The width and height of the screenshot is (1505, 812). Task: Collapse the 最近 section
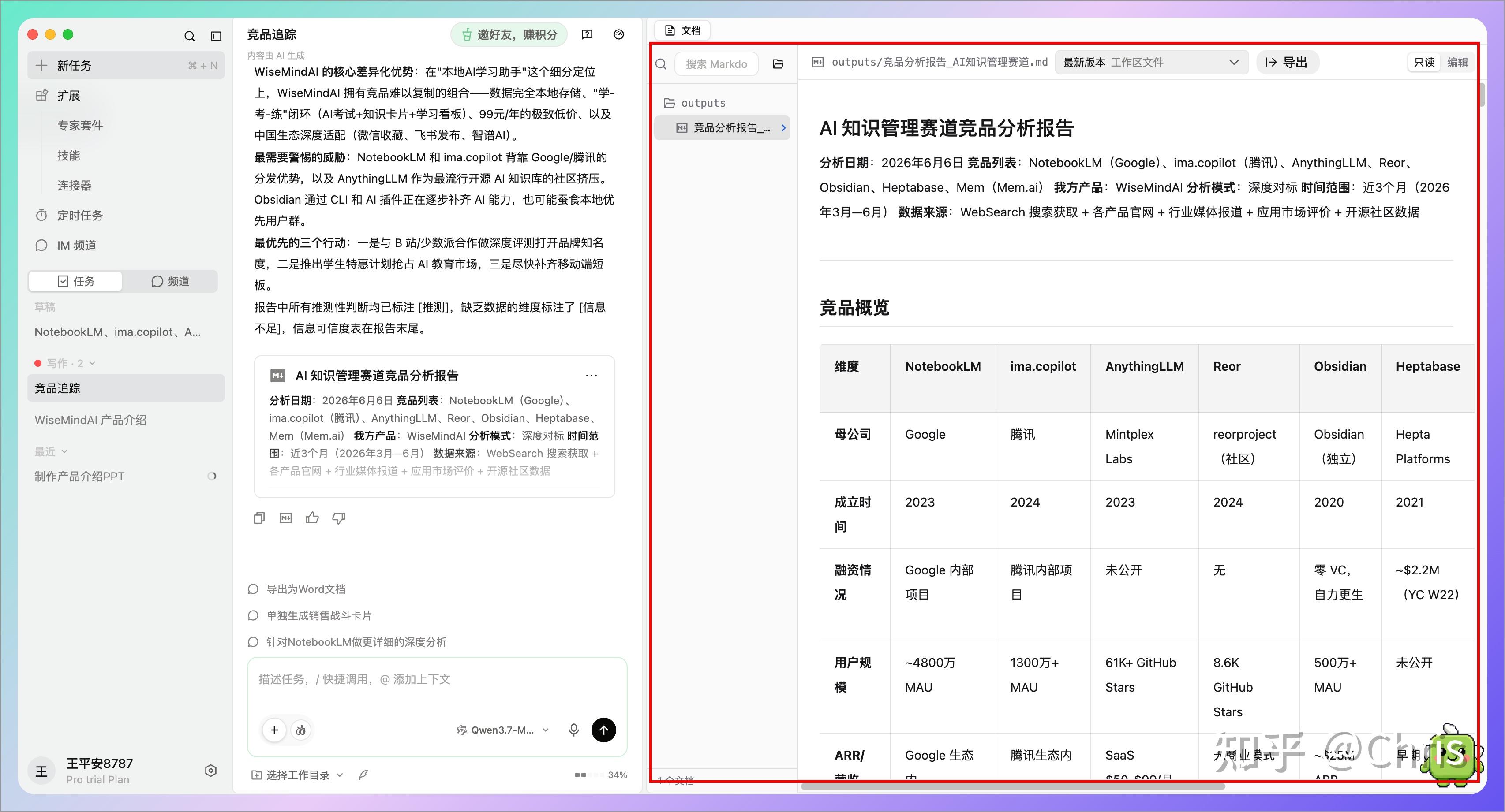pyautogui.click(x=51, y=451)
